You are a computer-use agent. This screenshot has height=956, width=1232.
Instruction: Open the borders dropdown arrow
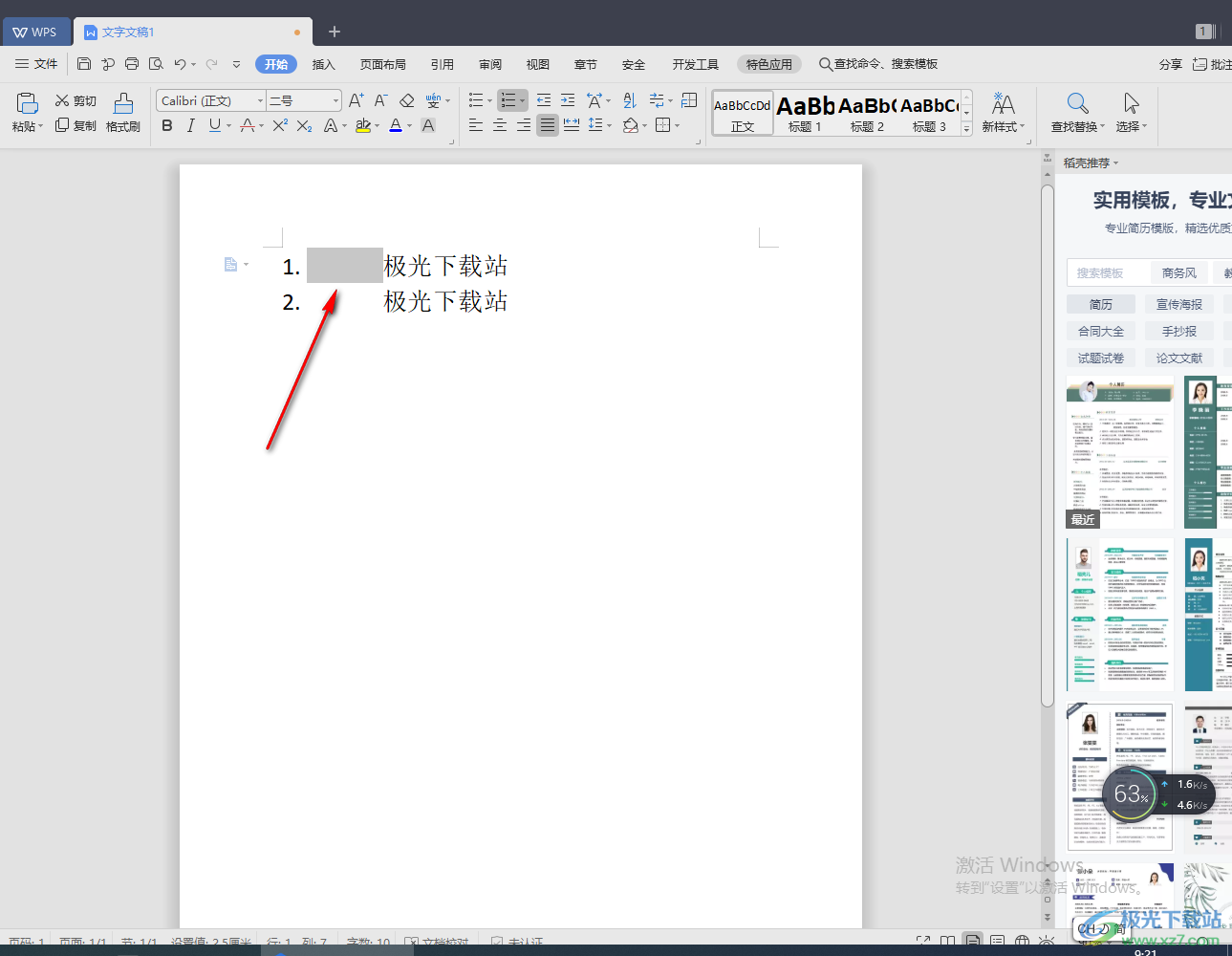coord(677,125)
